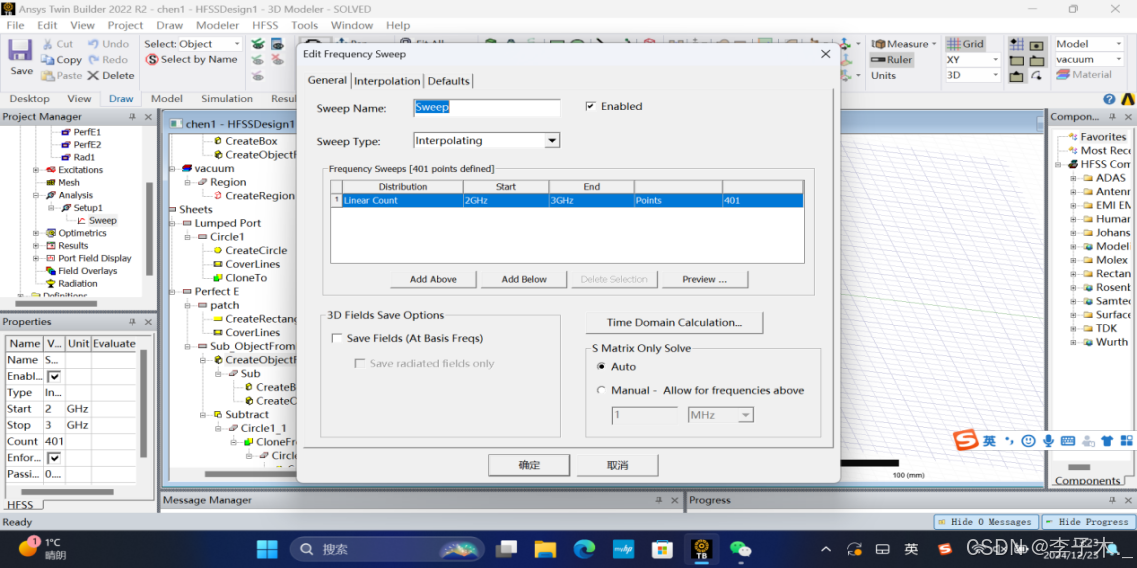Click Hide 0 Messages button
The width and height of the screenshot is (1137, 568).
(985, 522)
